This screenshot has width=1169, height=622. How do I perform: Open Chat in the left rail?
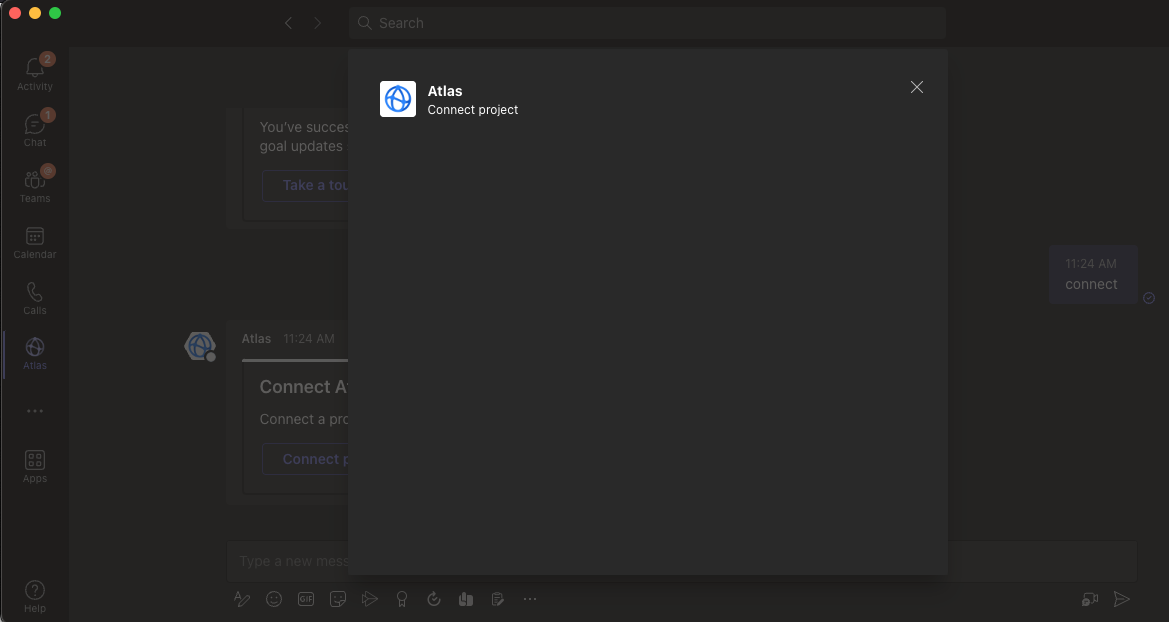tap(34, 129)
